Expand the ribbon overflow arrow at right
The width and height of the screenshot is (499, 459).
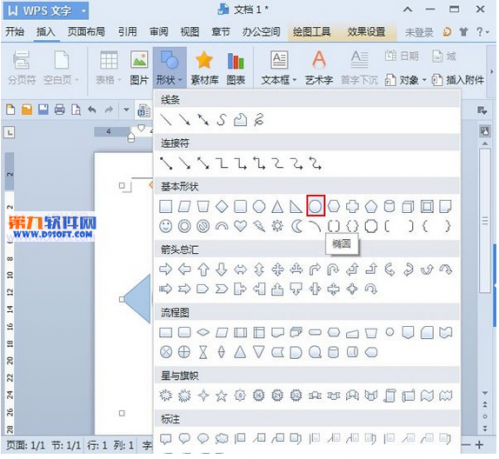point(492,72)
